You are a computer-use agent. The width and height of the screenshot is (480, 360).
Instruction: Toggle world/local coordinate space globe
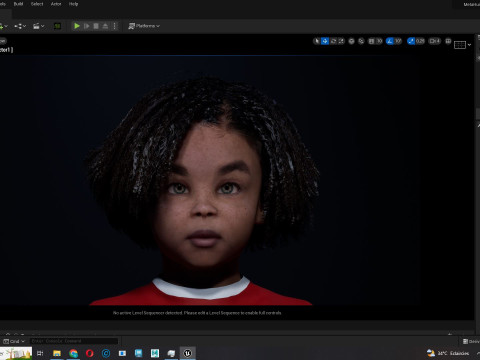point(351,41)
